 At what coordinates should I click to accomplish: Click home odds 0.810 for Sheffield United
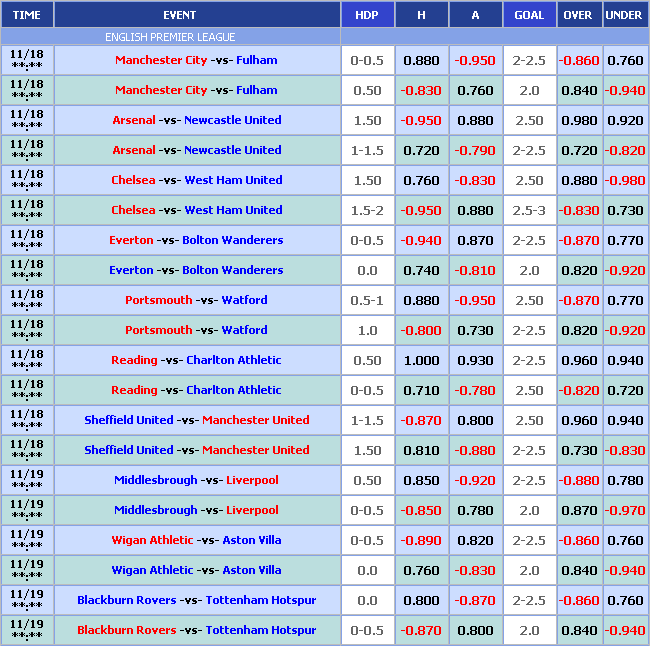pyautogui.click(x=421, y=450)
